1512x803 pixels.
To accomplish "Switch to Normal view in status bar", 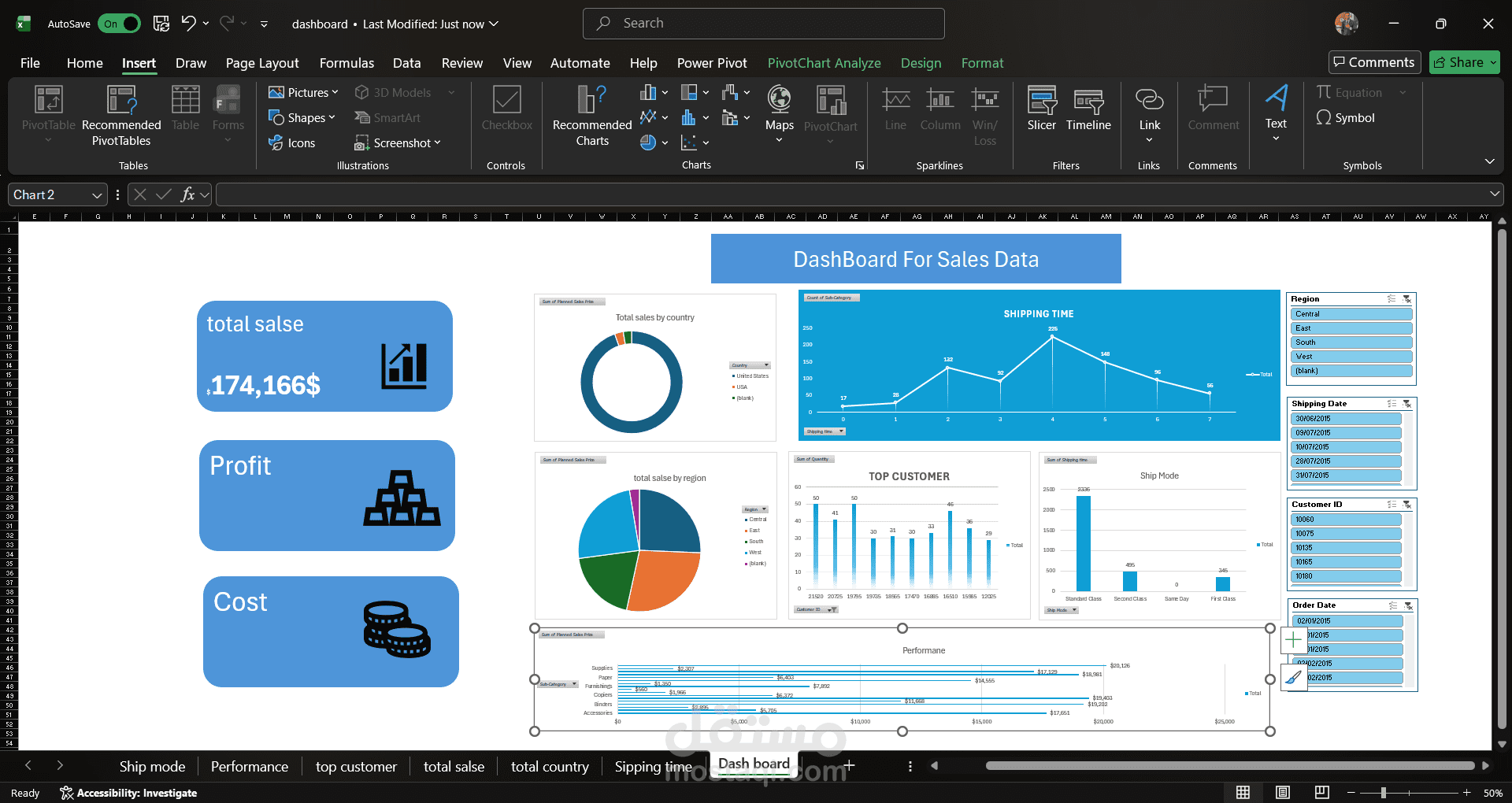I will point(1243,793).
